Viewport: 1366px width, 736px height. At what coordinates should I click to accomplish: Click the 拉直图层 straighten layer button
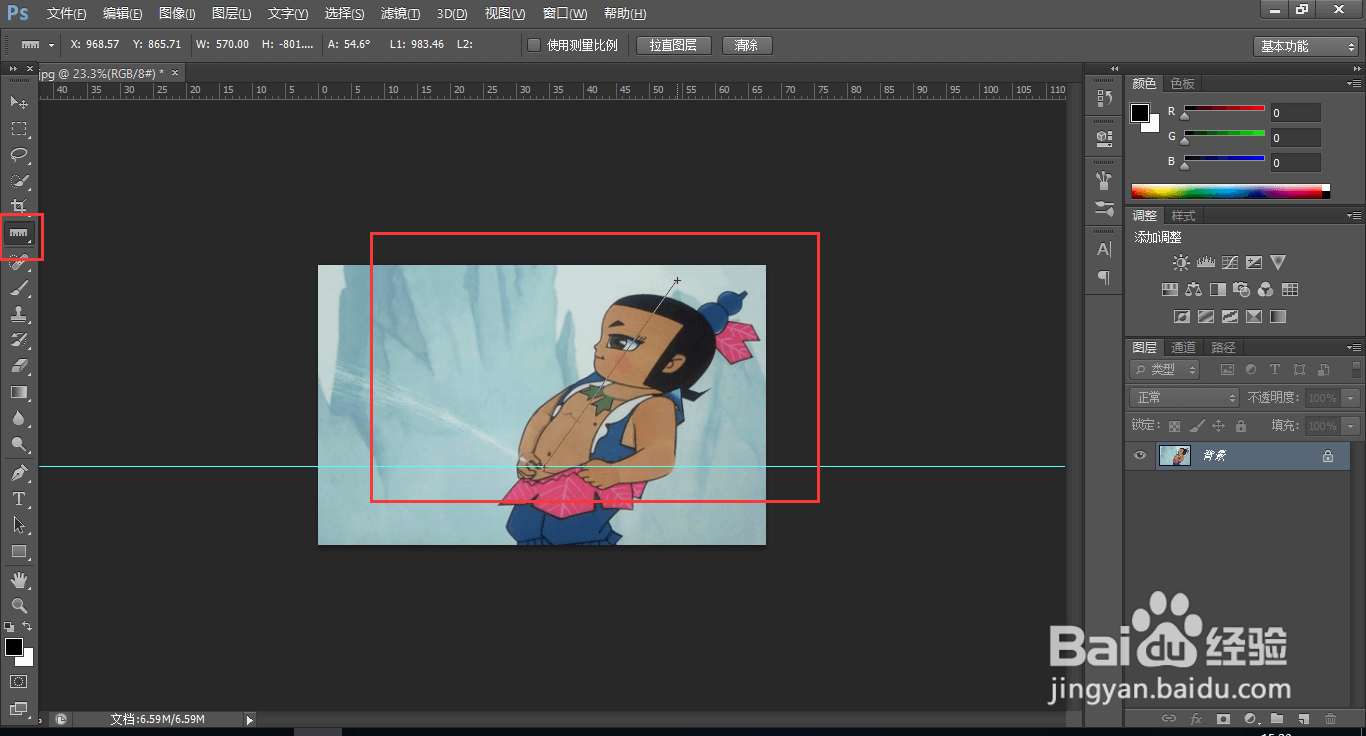(673, 46)
